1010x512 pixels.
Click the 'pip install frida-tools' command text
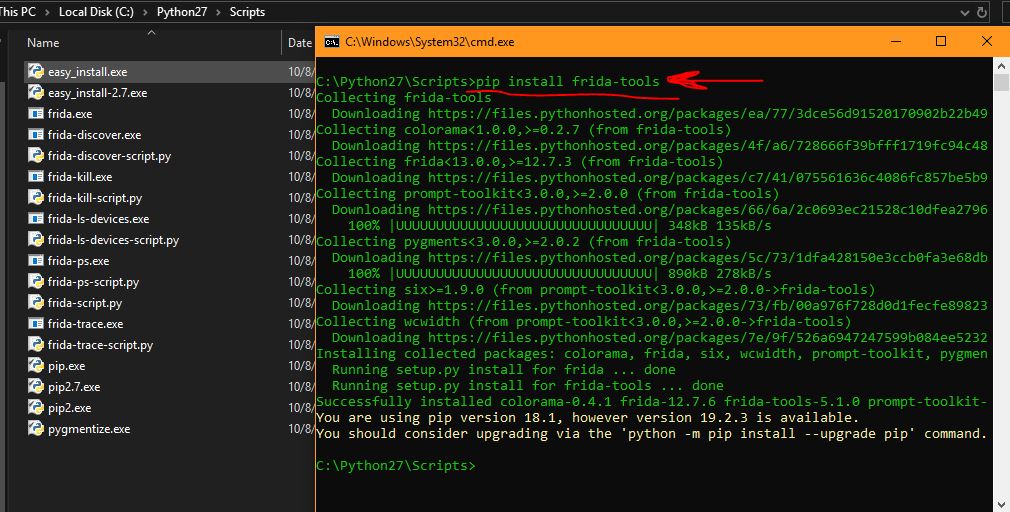568,81
